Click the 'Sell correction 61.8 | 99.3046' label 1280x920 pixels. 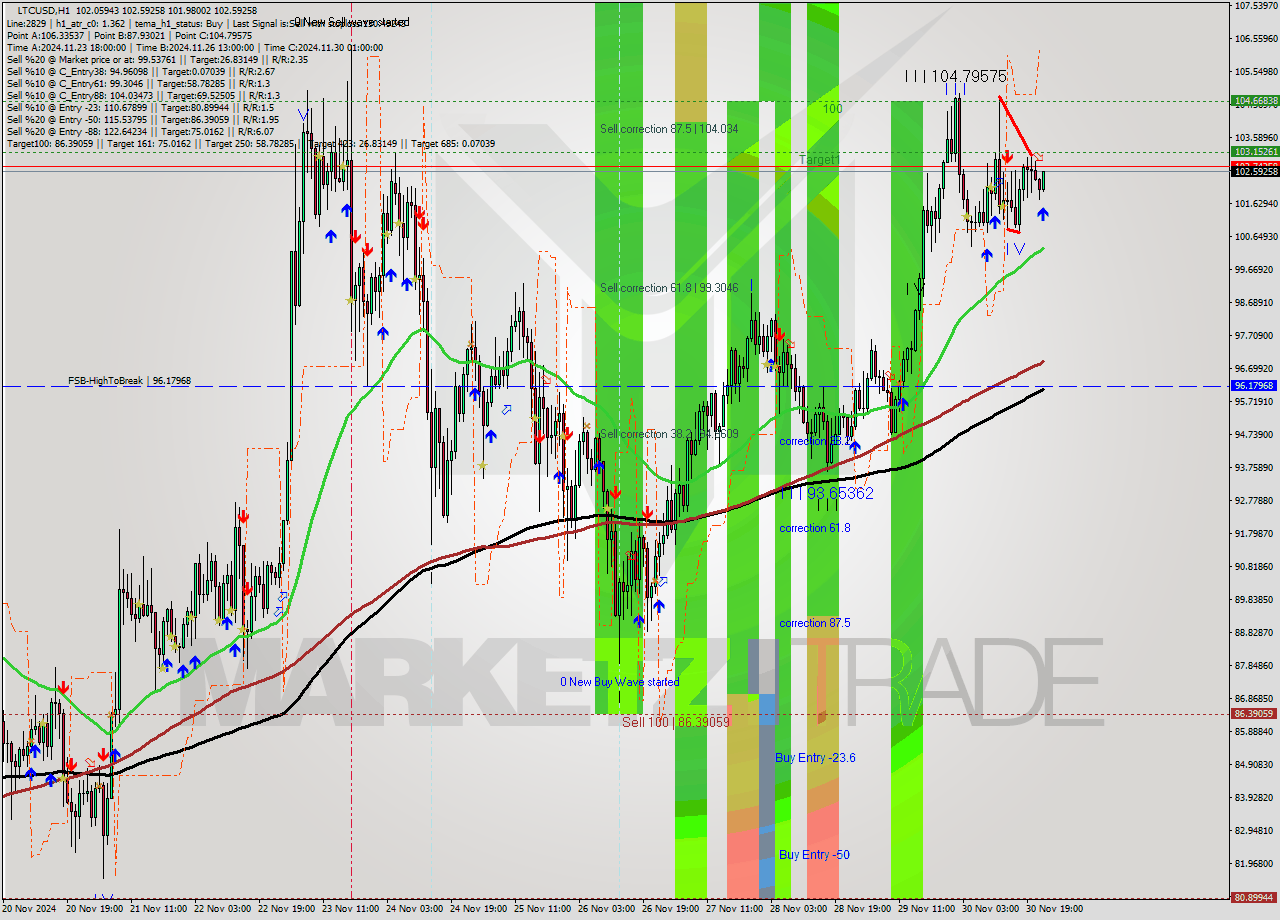click(669, 288)
